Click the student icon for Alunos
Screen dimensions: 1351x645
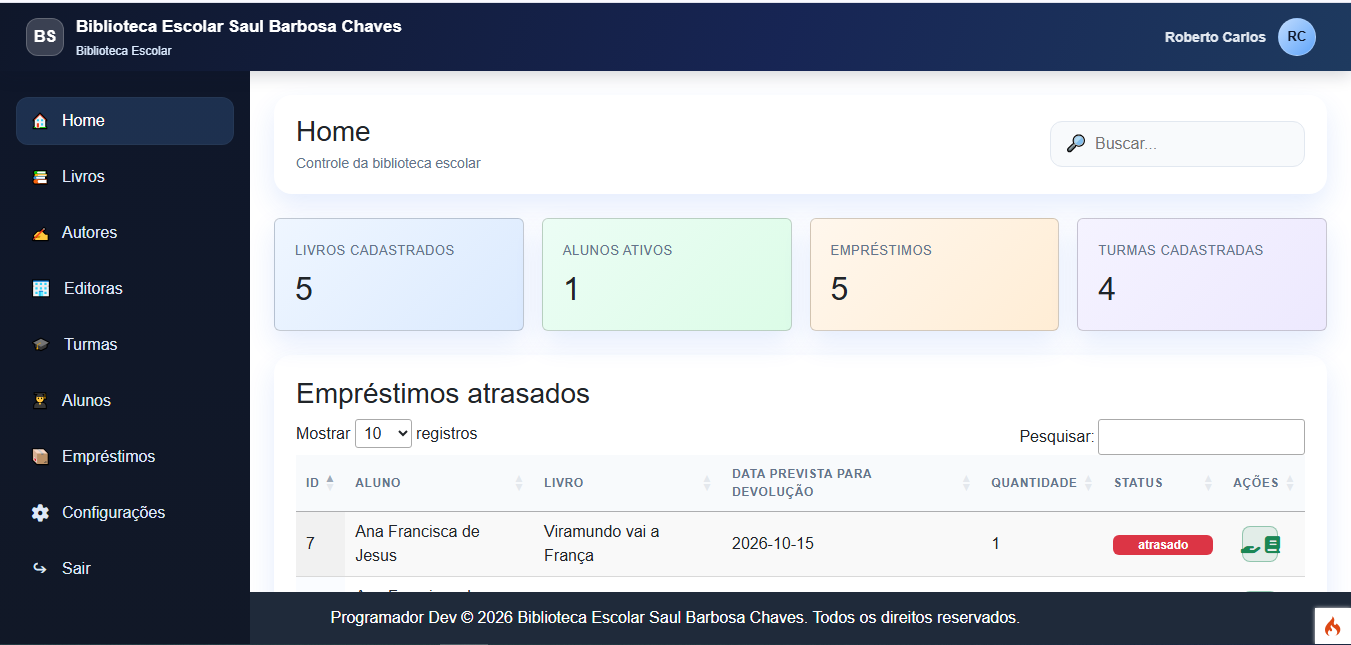tap(40, 401)
